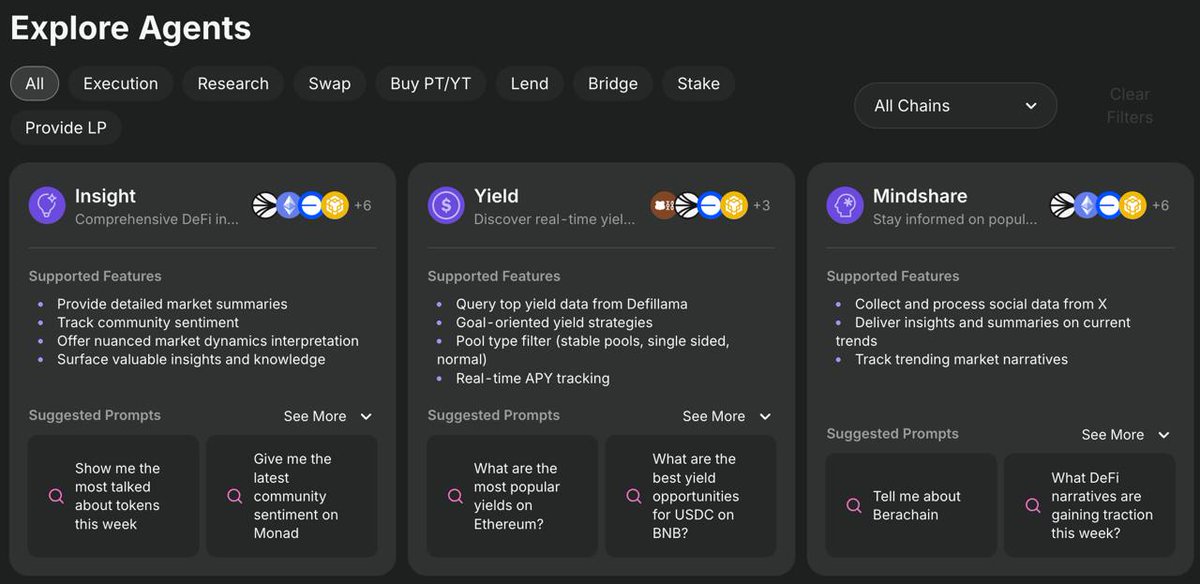Click the Berachain bear icon on Yield card
Screen dimensions: 1200x584
[664, 205]
